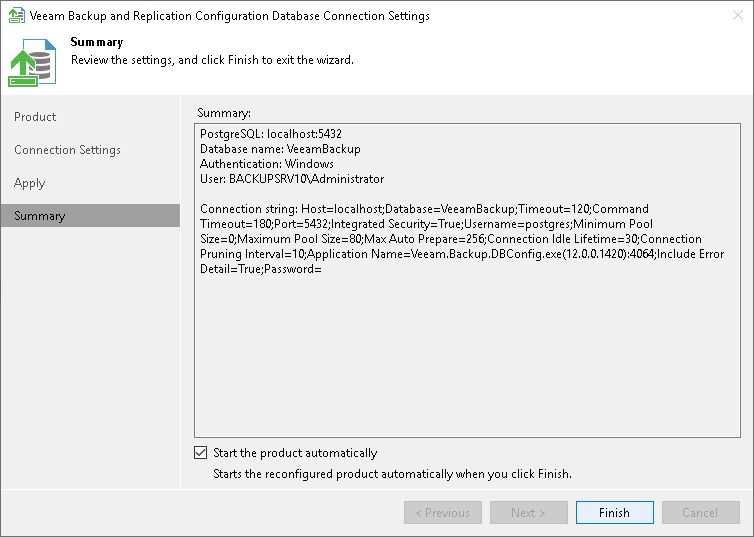754x537 pixels.
Task: Click empty area of the summary box
Action: click(x=467, y=360)
